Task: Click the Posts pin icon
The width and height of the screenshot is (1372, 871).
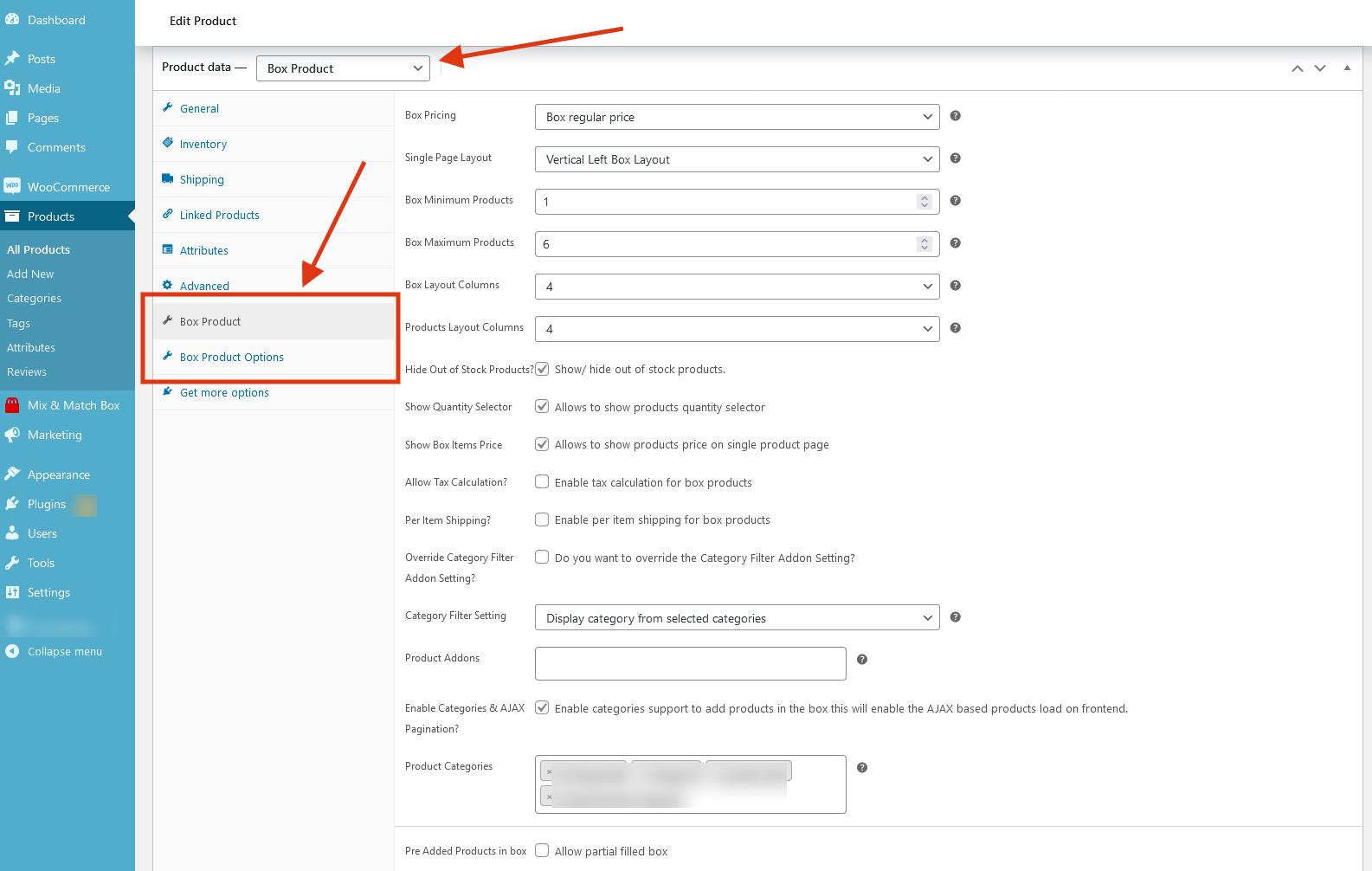Action: pyautogui.click(x=12, y=59)
